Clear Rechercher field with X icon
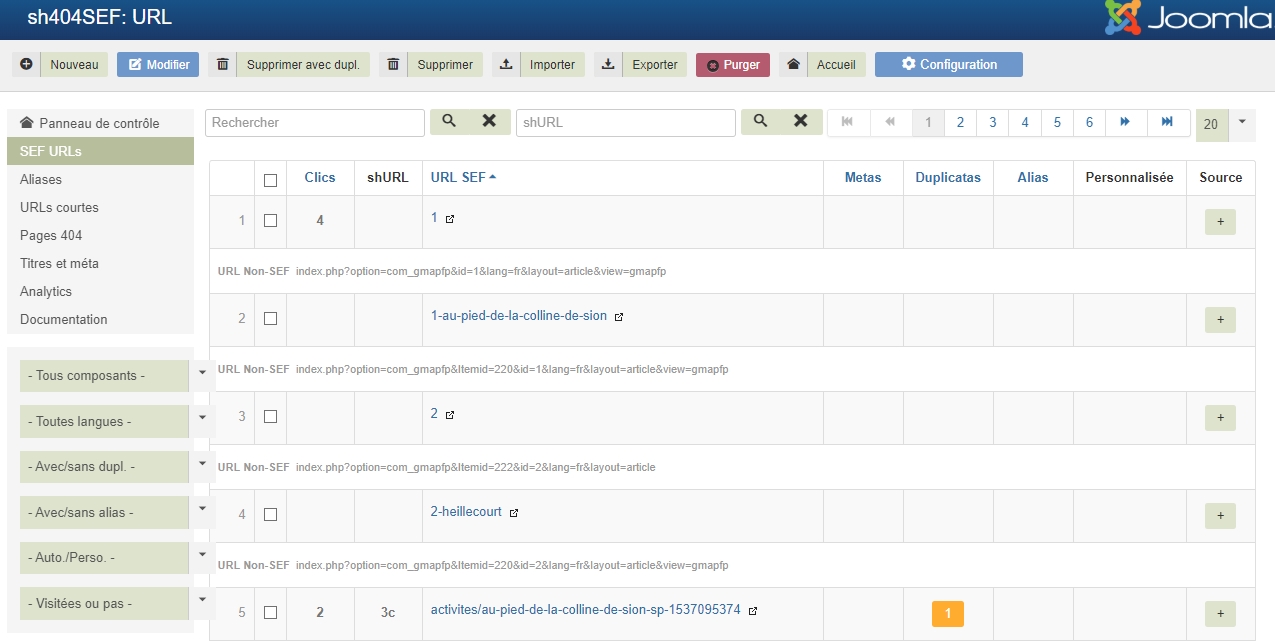1275x641 pixels. click(489, 121)
